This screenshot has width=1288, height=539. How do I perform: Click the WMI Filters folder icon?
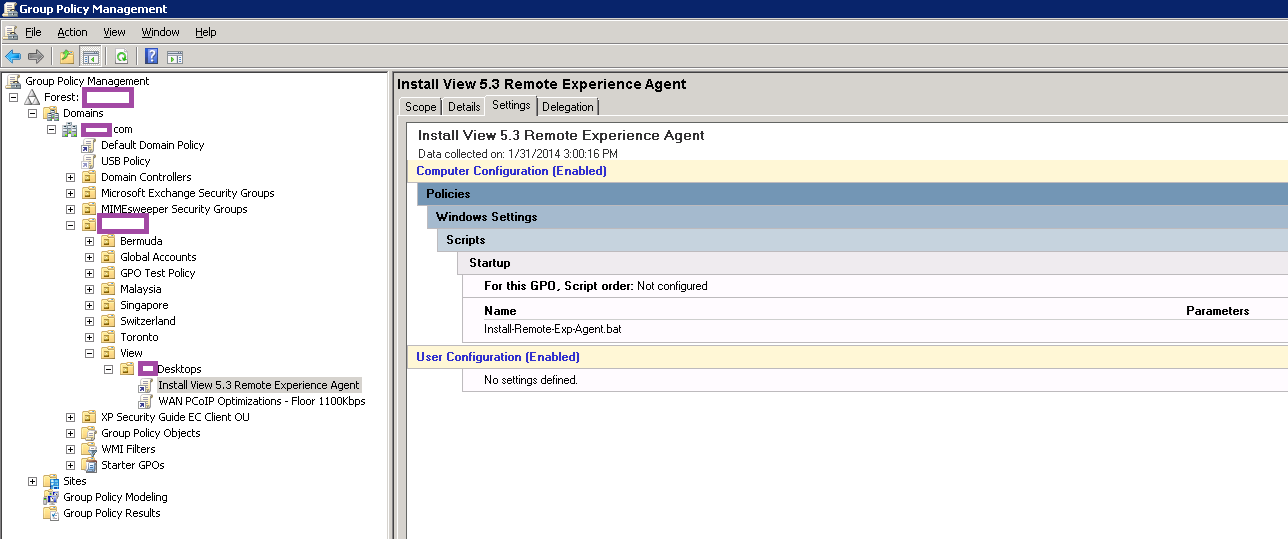(x=89, y=449)
